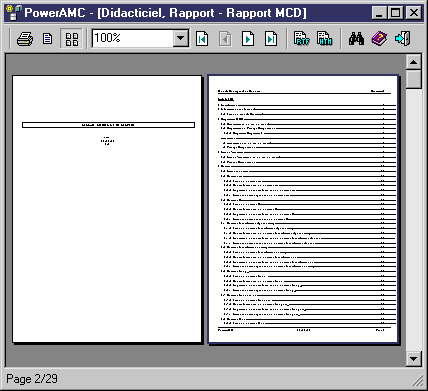The image size is (428, 391).
Task: Open the 100% zoom dropdown arrow
Action: pos(180,38)
